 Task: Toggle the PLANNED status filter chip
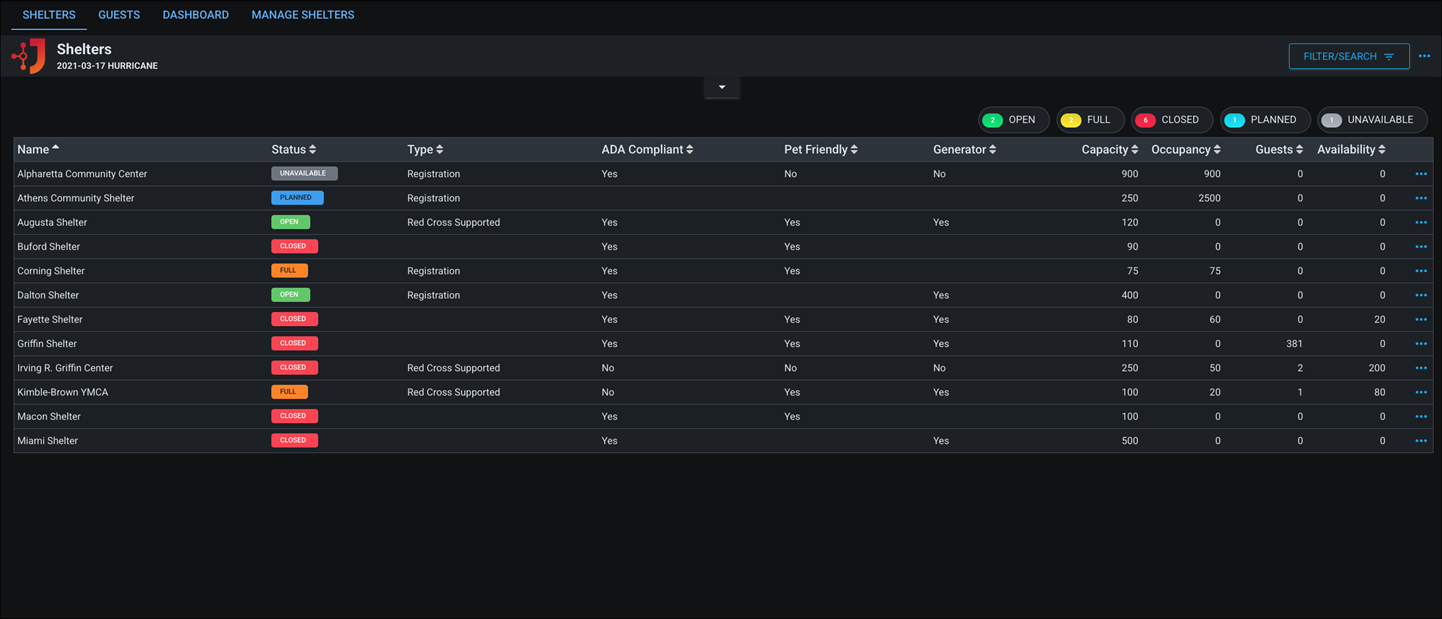1264,119
